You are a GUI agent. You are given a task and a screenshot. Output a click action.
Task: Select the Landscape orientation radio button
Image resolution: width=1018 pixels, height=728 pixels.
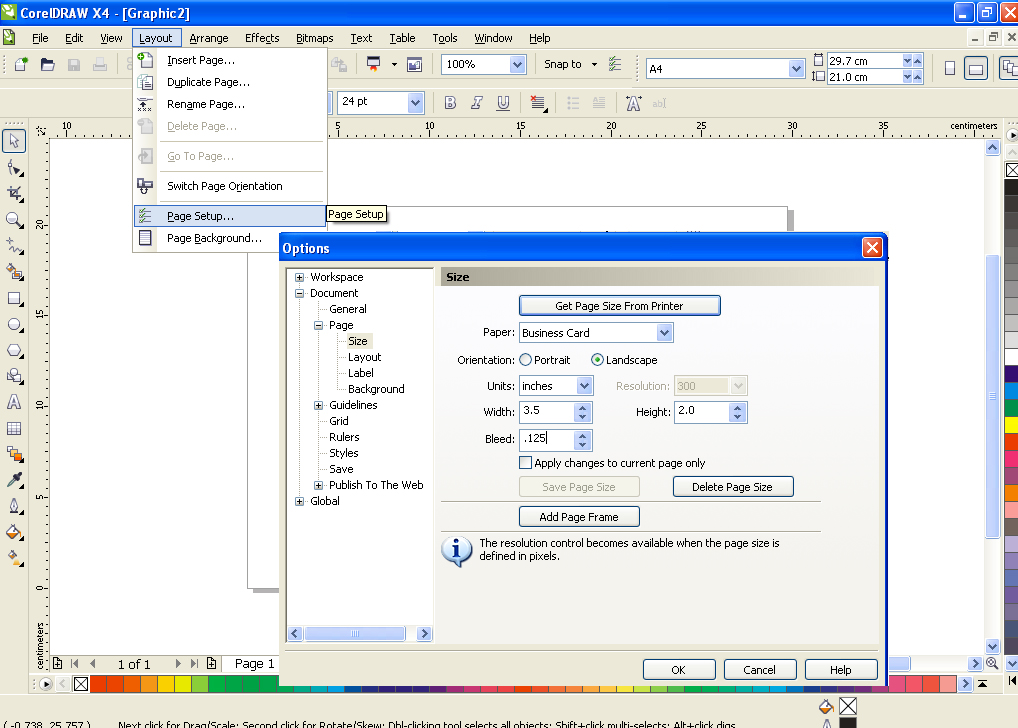(597, 360)
